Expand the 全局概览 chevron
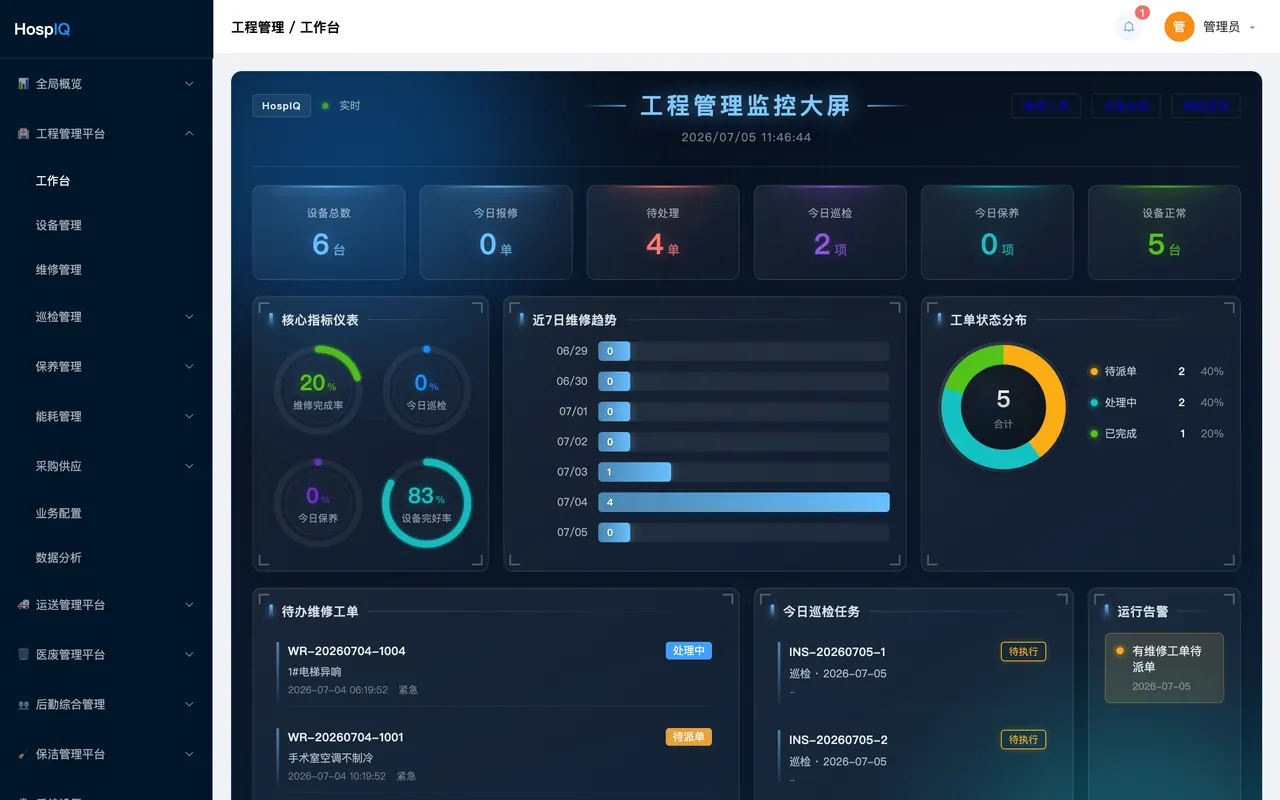The width and height of the screenshot is (1280, 800). tap(190, 84)
